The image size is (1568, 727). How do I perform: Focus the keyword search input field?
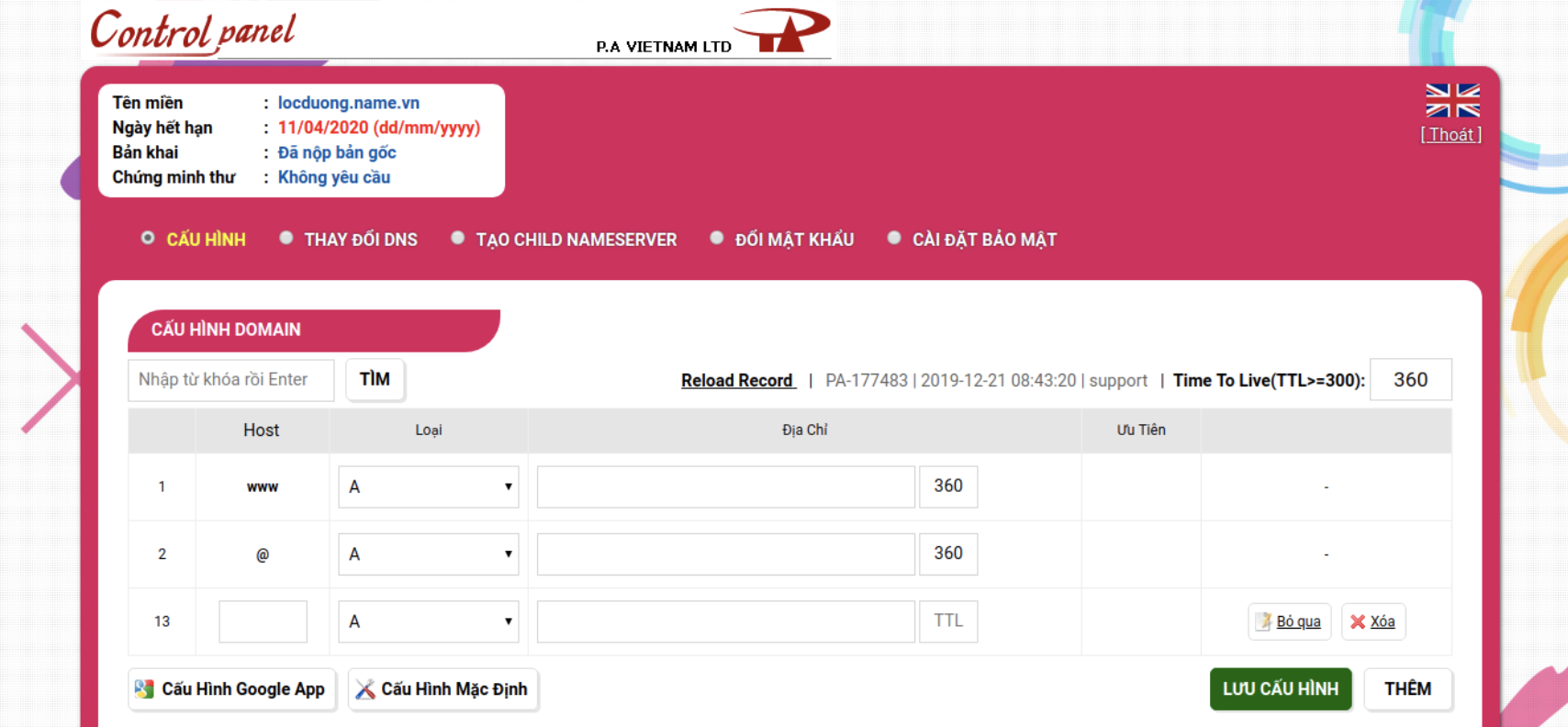[x=231, y=379]
